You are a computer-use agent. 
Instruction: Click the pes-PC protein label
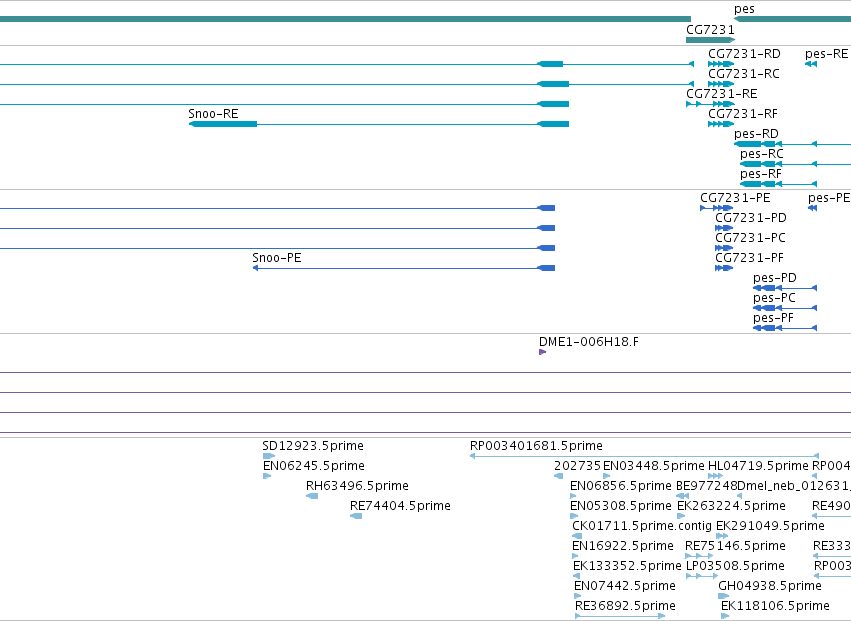coord(774,298)
